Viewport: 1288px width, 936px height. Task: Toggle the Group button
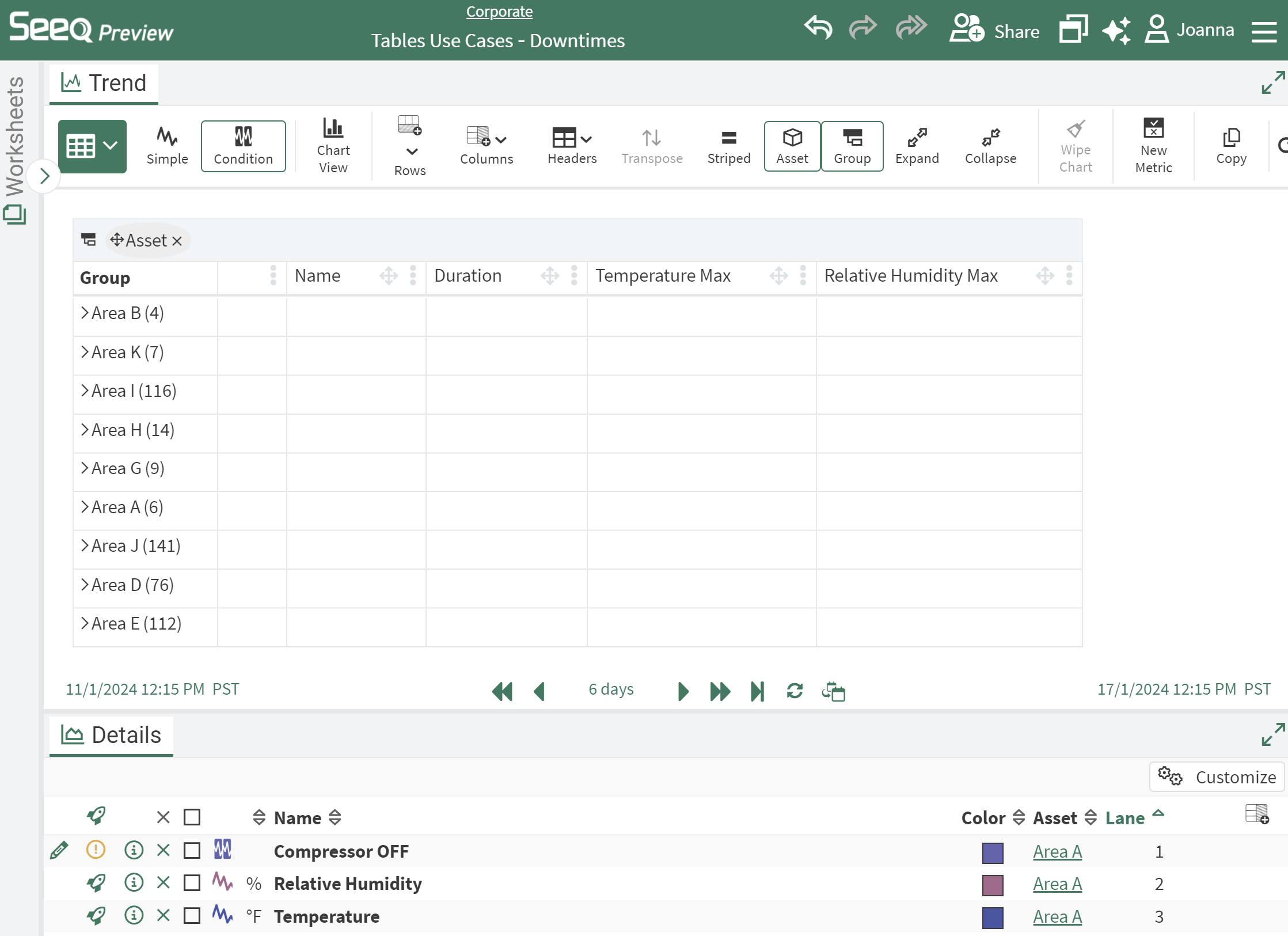[852, 146]
